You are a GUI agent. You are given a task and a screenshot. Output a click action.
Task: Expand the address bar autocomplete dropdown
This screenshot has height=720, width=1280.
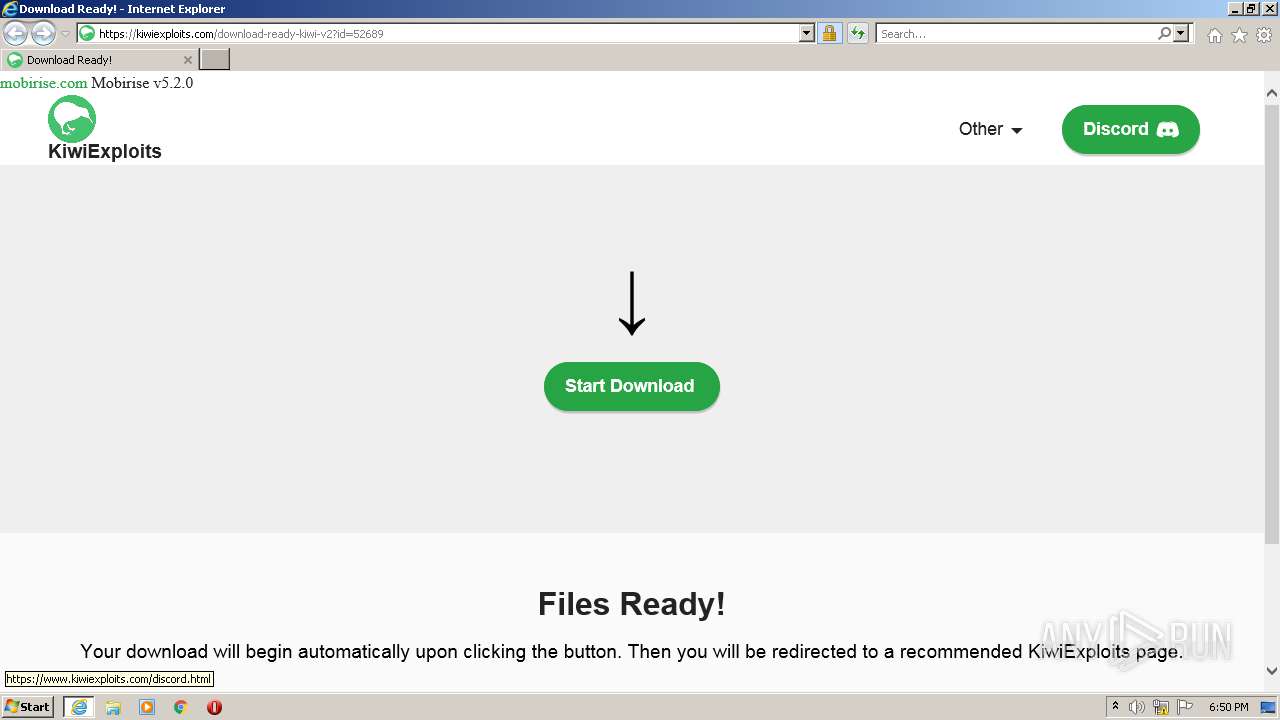pos(807,33)
